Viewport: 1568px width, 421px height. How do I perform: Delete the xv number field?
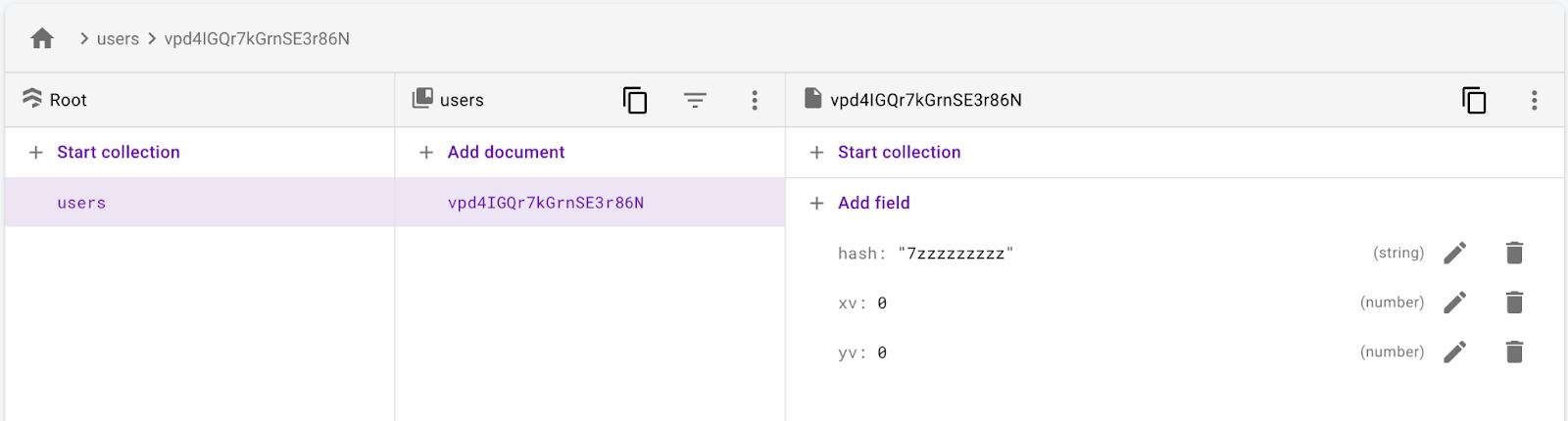click(1514, 303)
